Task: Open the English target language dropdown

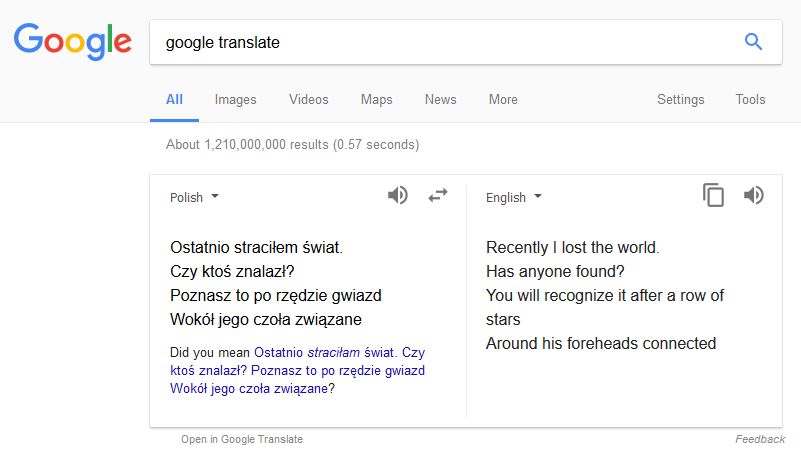Action: click(x=513, y=197)
